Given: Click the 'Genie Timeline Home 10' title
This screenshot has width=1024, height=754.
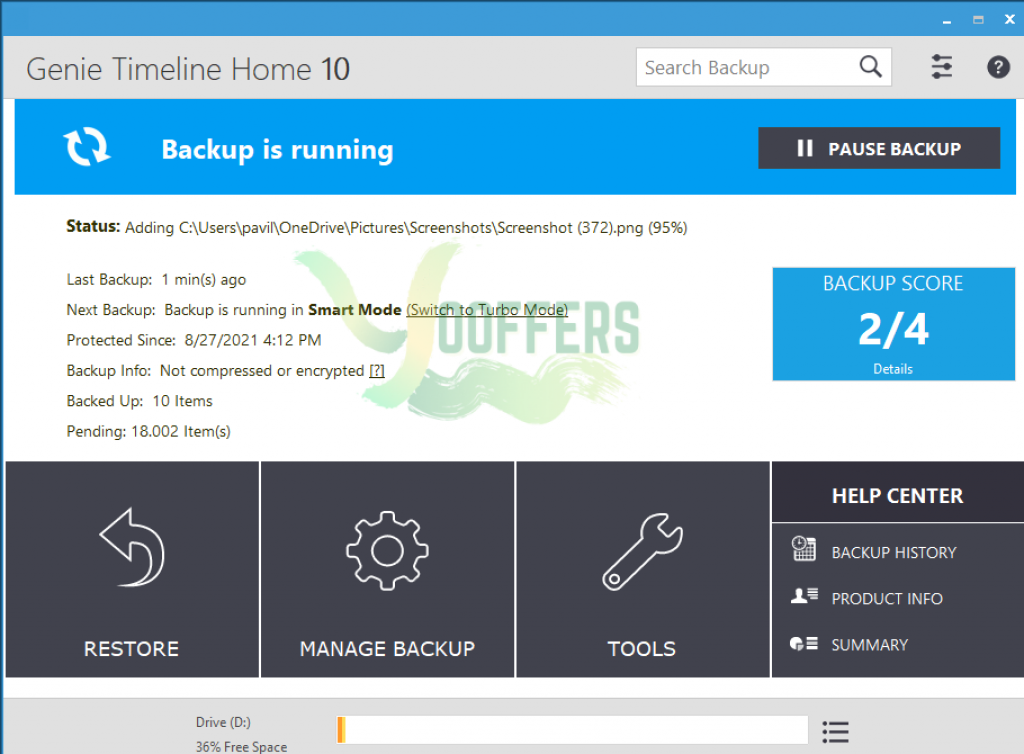Looking at the screenshot, I should pos(188,69).
